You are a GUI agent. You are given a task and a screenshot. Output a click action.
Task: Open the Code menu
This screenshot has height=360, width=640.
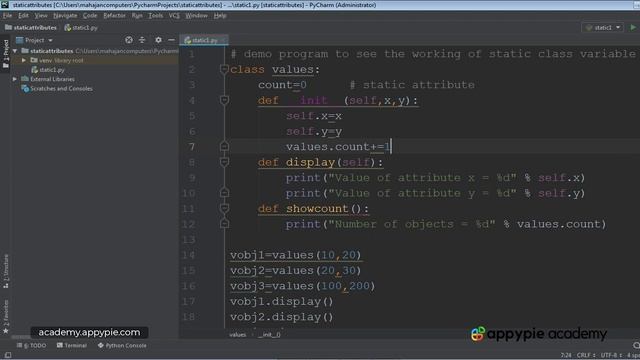pyautogui.click(x=90, y=16)
